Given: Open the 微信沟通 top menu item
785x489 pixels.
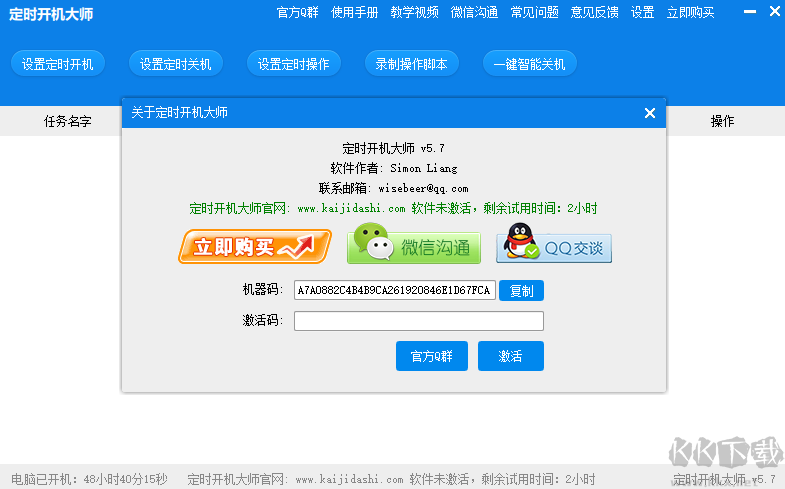Looking at the screenshot, I should tap(474, 13).
